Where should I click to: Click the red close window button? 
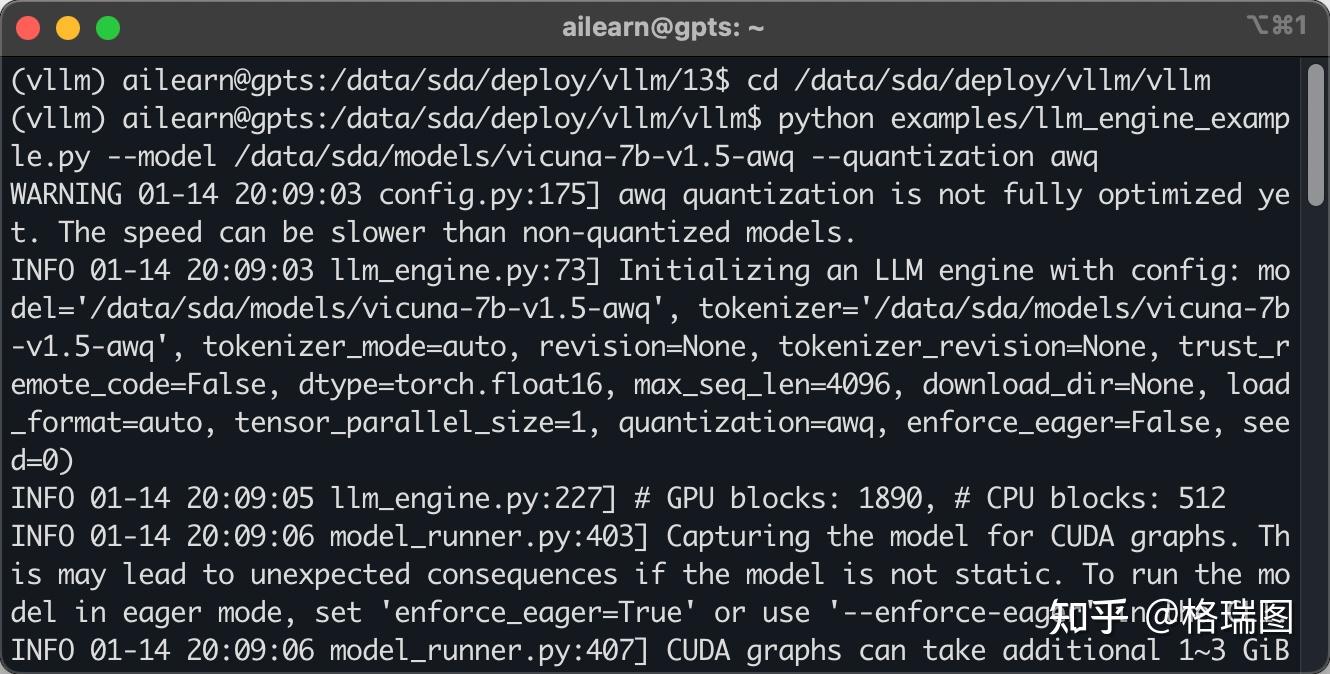(28, 28)
